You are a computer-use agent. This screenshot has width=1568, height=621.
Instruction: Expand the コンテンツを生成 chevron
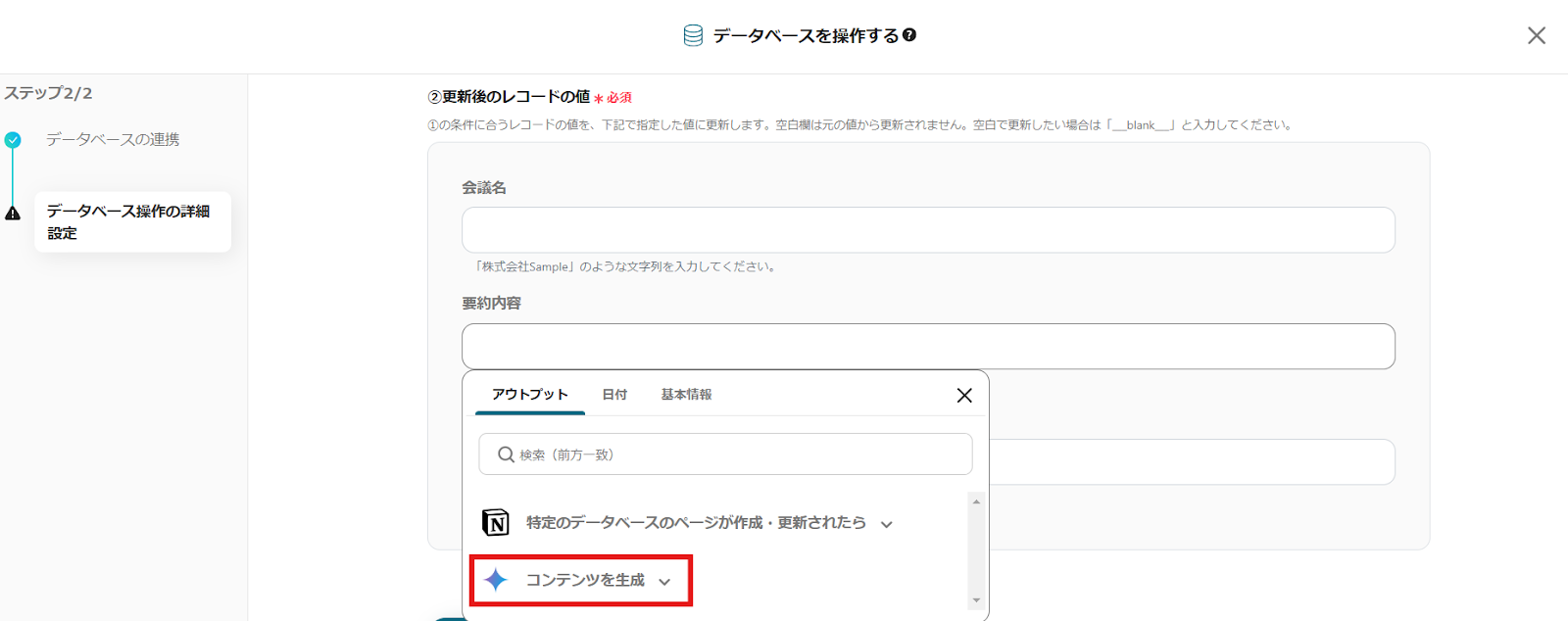pos(664,582)
